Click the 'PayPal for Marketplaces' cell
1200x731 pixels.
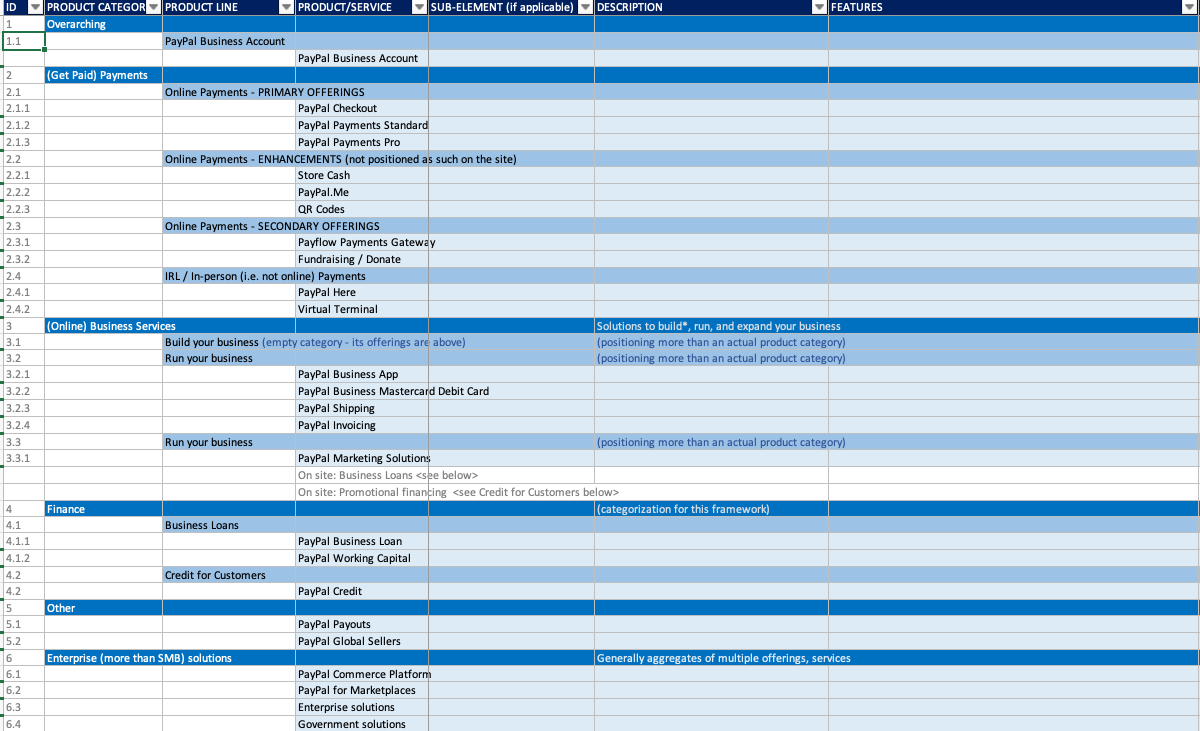tap(362, 690)
